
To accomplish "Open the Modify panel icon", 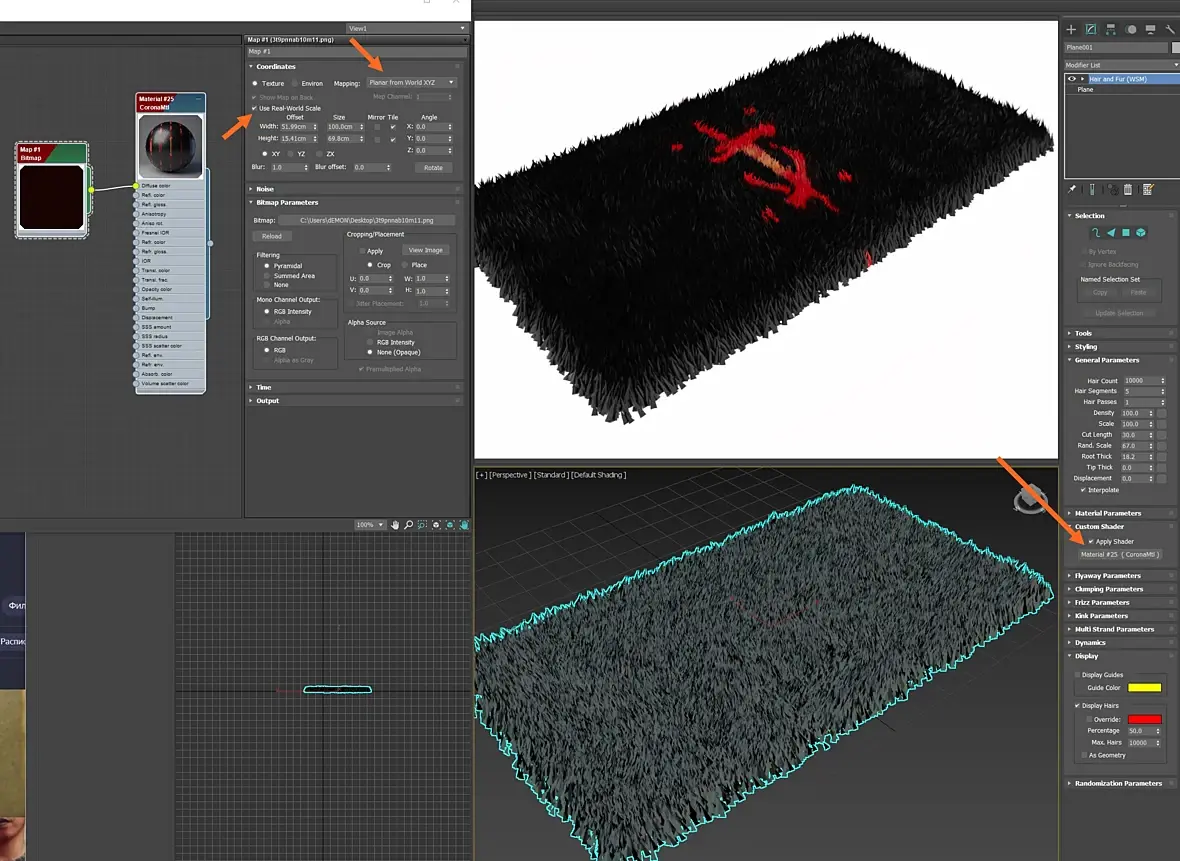I will pyautogui.click(x=1091, y=29).
